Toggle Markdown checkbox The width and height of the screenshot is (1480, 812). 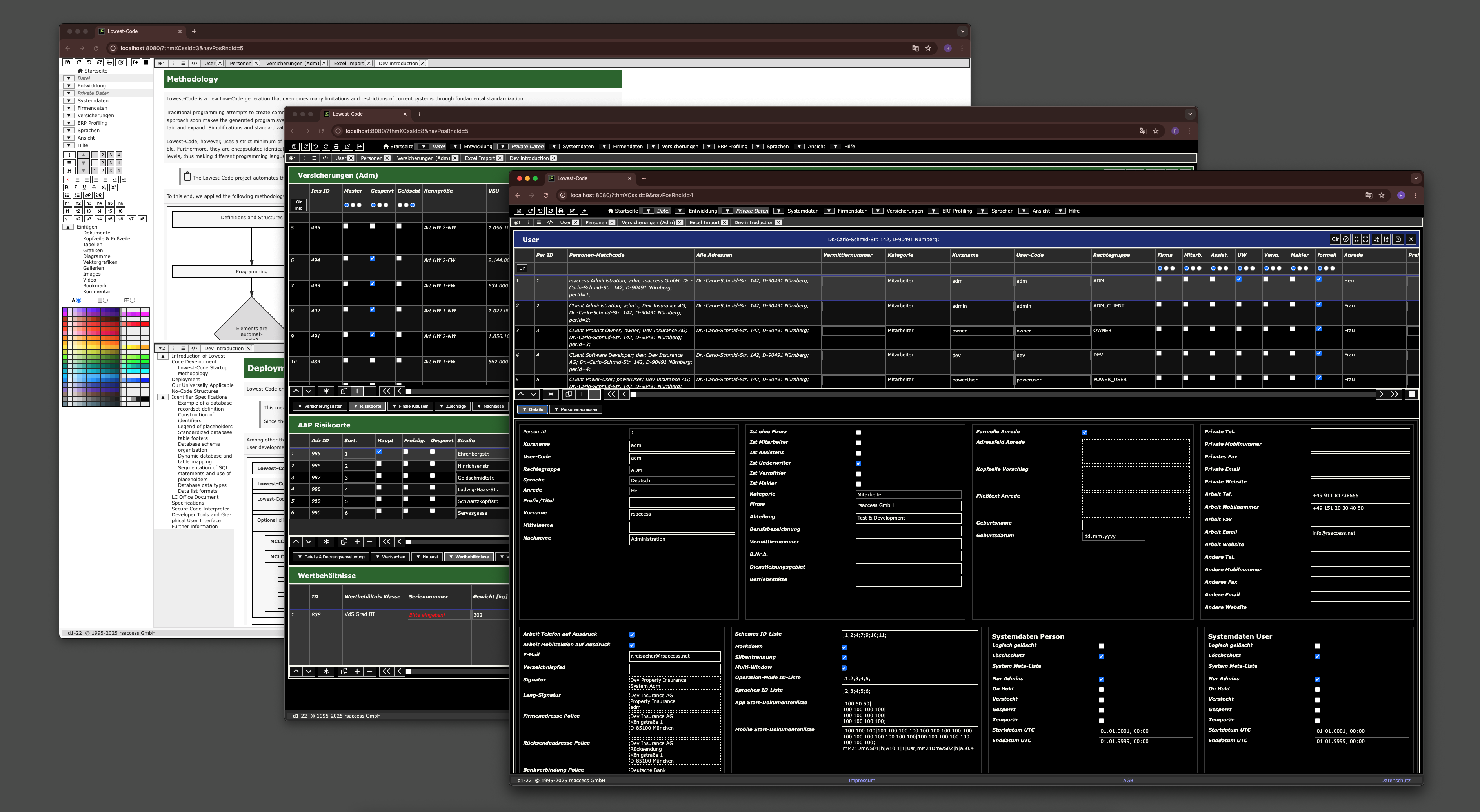[844, 647]
